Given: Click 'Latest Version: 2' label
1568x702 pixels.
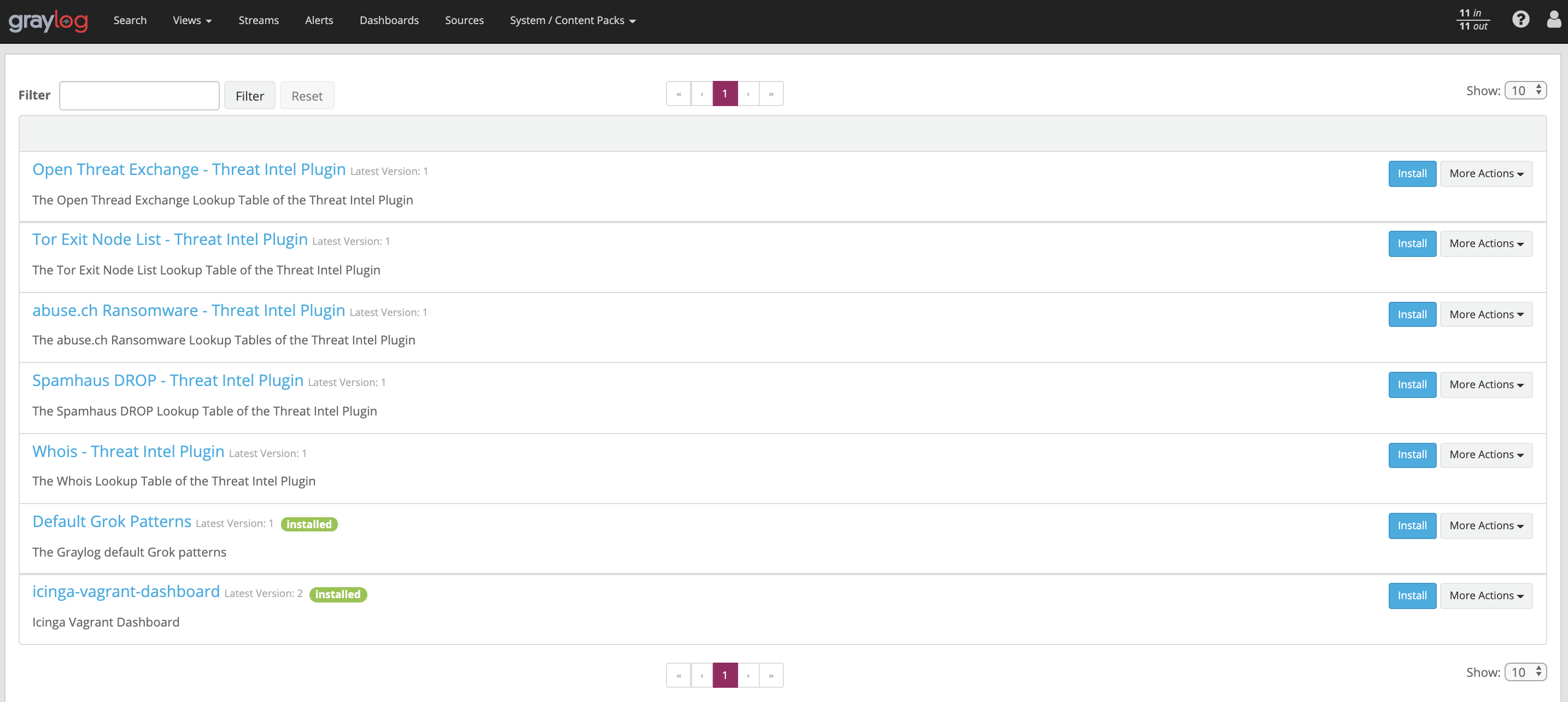Looking at the screenshot, I should (264, 594).
